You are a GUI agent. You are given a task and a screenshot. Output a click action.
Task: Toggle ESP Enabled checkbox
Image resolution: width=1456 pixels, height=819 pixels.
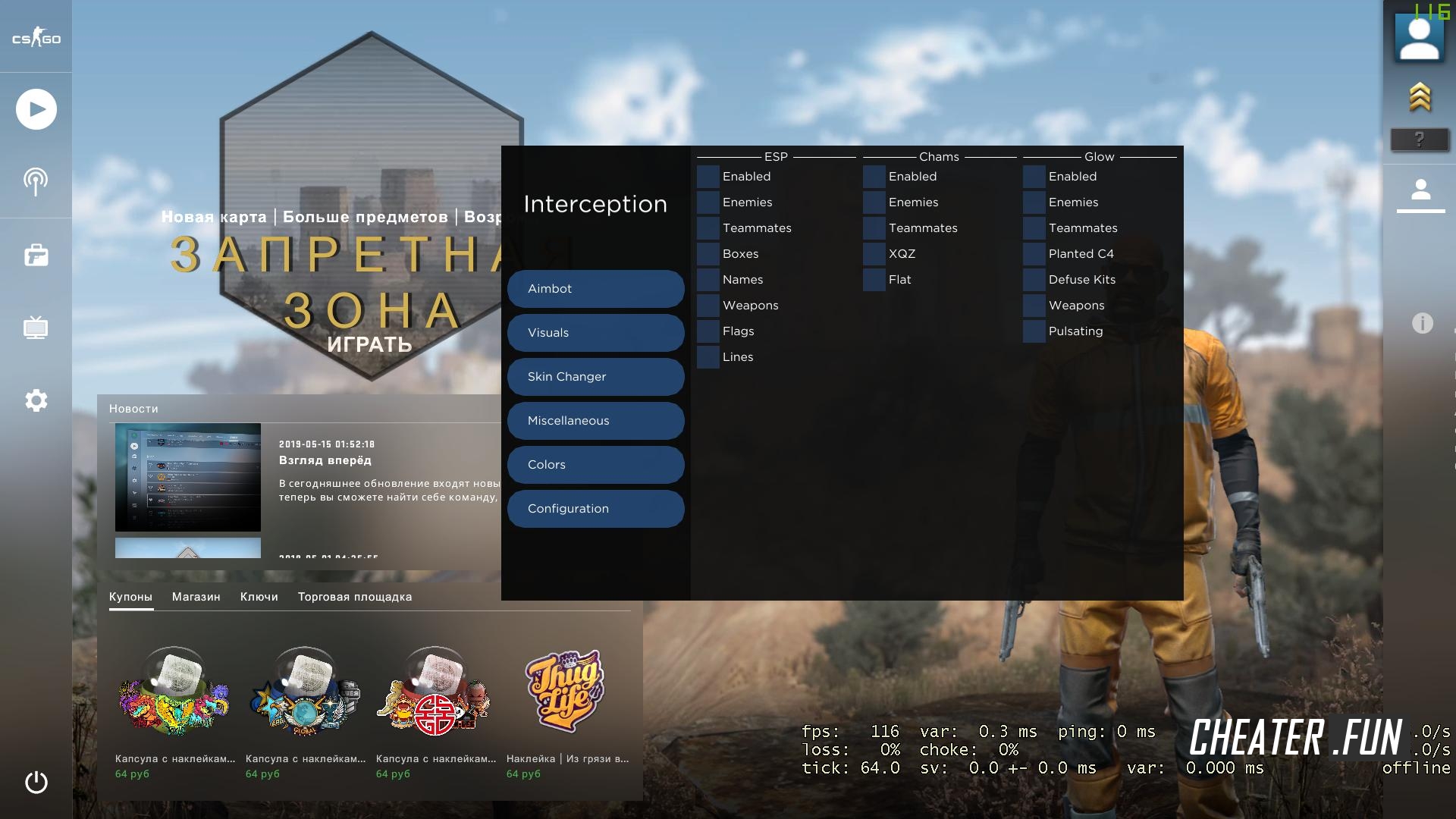(x=708, y=176)
